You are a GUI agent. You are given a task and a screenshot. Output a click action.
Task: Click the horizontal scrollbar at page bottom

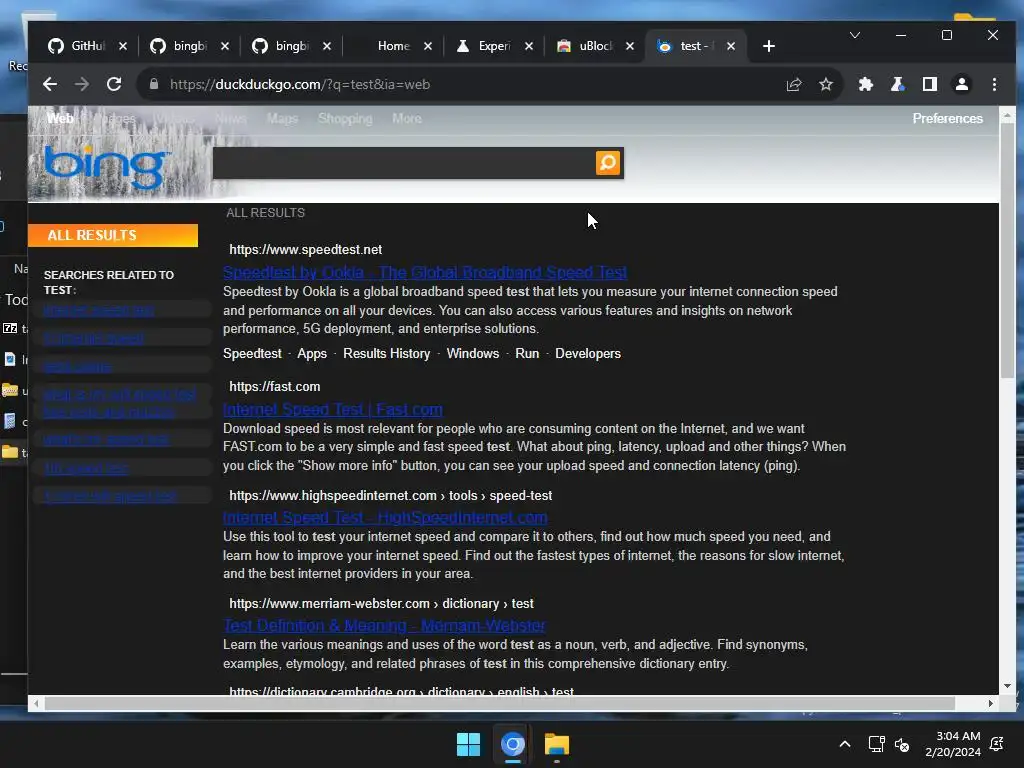click(x=500, y=703)
